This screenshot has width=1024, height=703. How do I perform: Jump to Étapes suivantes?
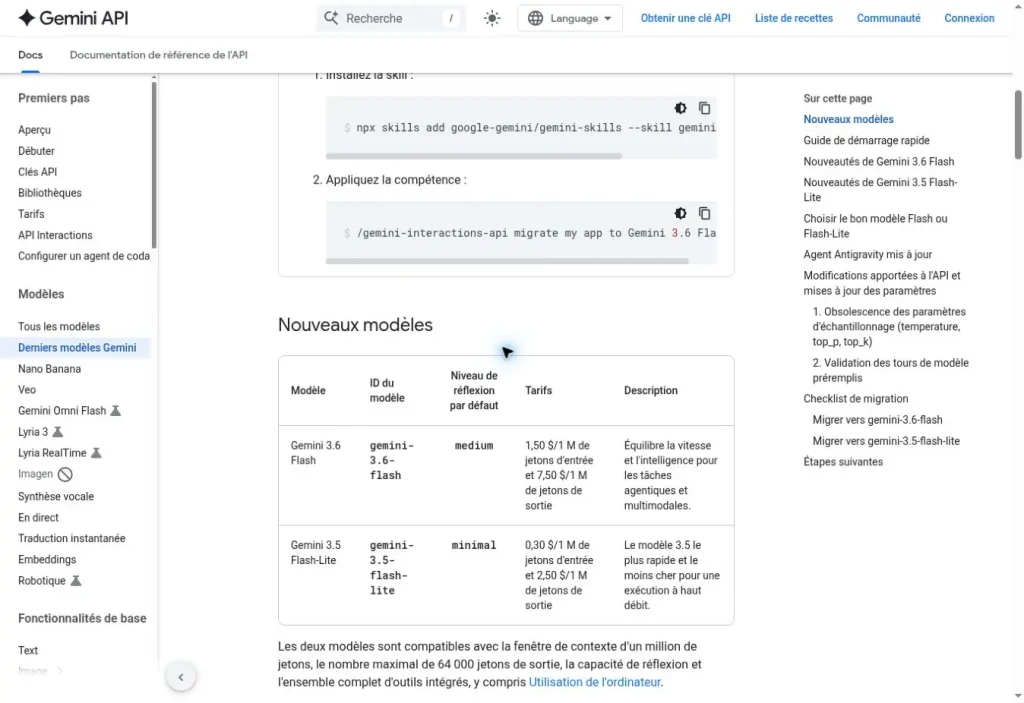pyautogui.click(x=842, y=462)
